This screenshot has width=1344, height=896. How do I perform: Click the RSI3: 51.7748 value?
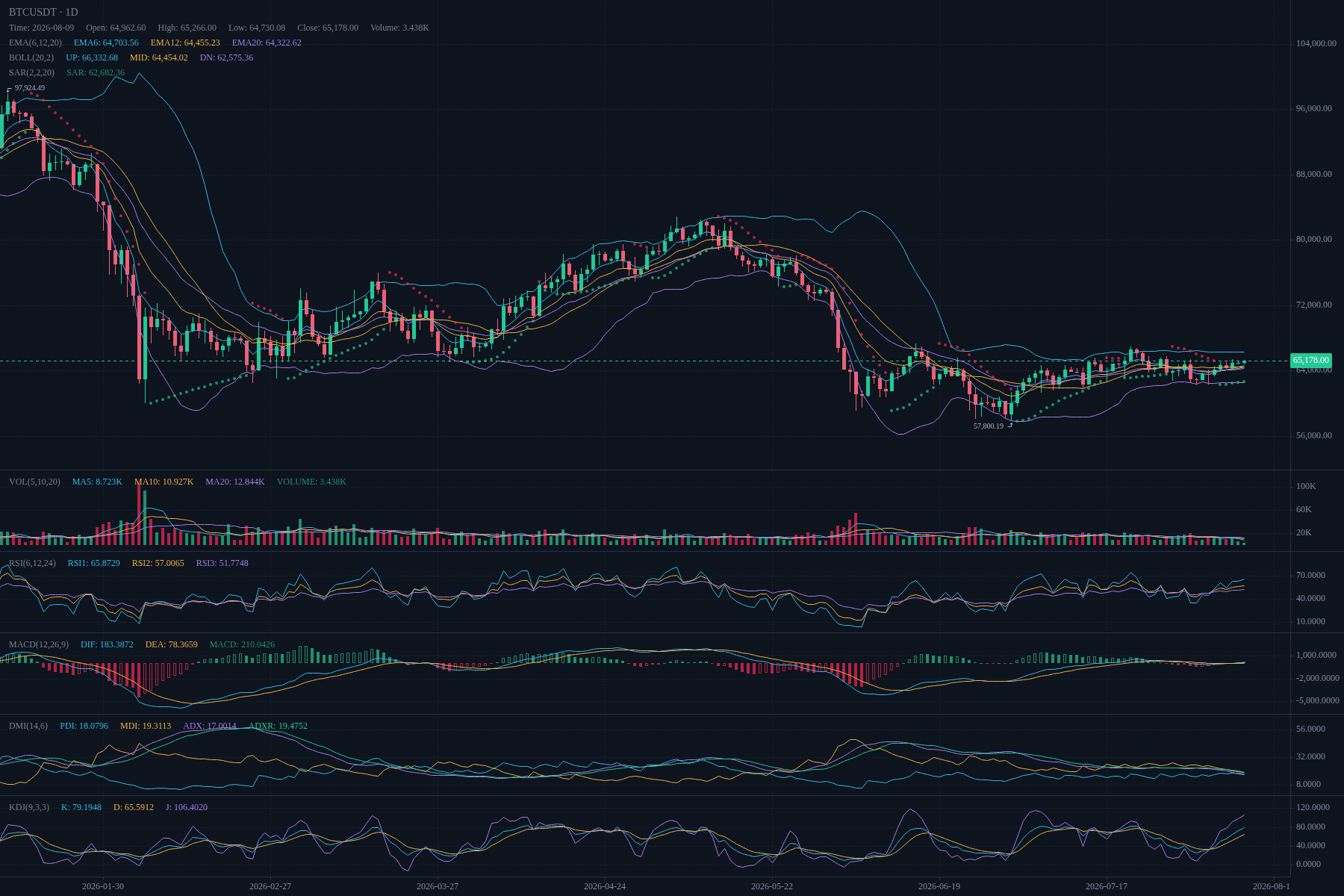(223, 563)
